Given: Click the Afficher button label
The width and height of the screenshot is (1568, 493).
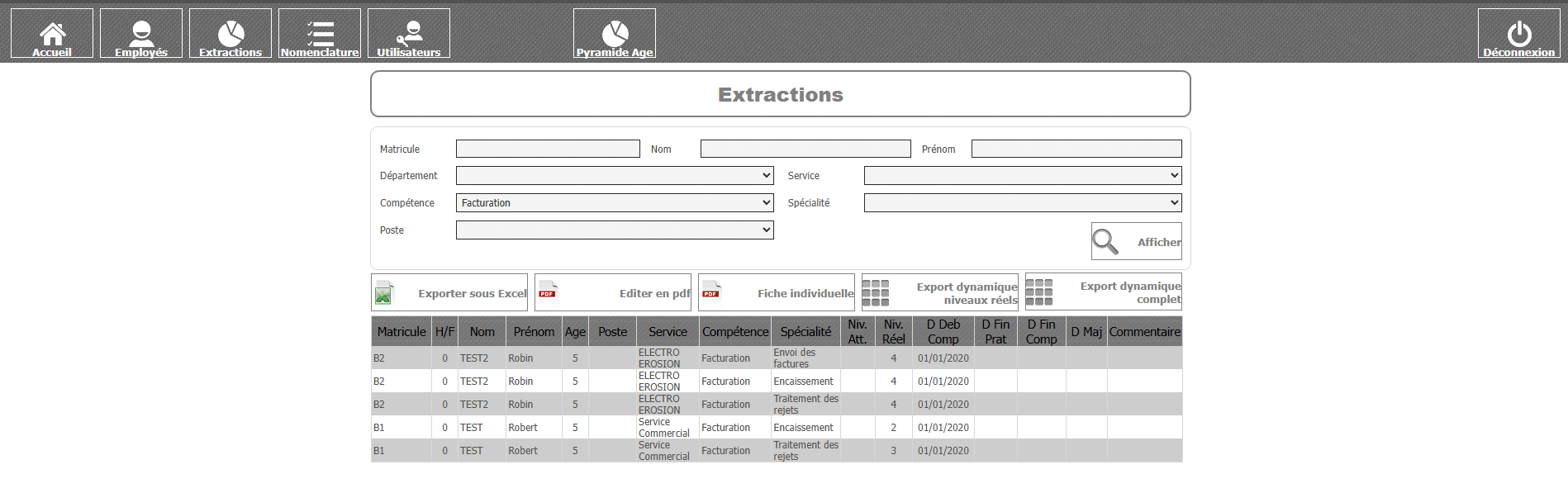Looking at the screenshot, I should click(1159, 242).
